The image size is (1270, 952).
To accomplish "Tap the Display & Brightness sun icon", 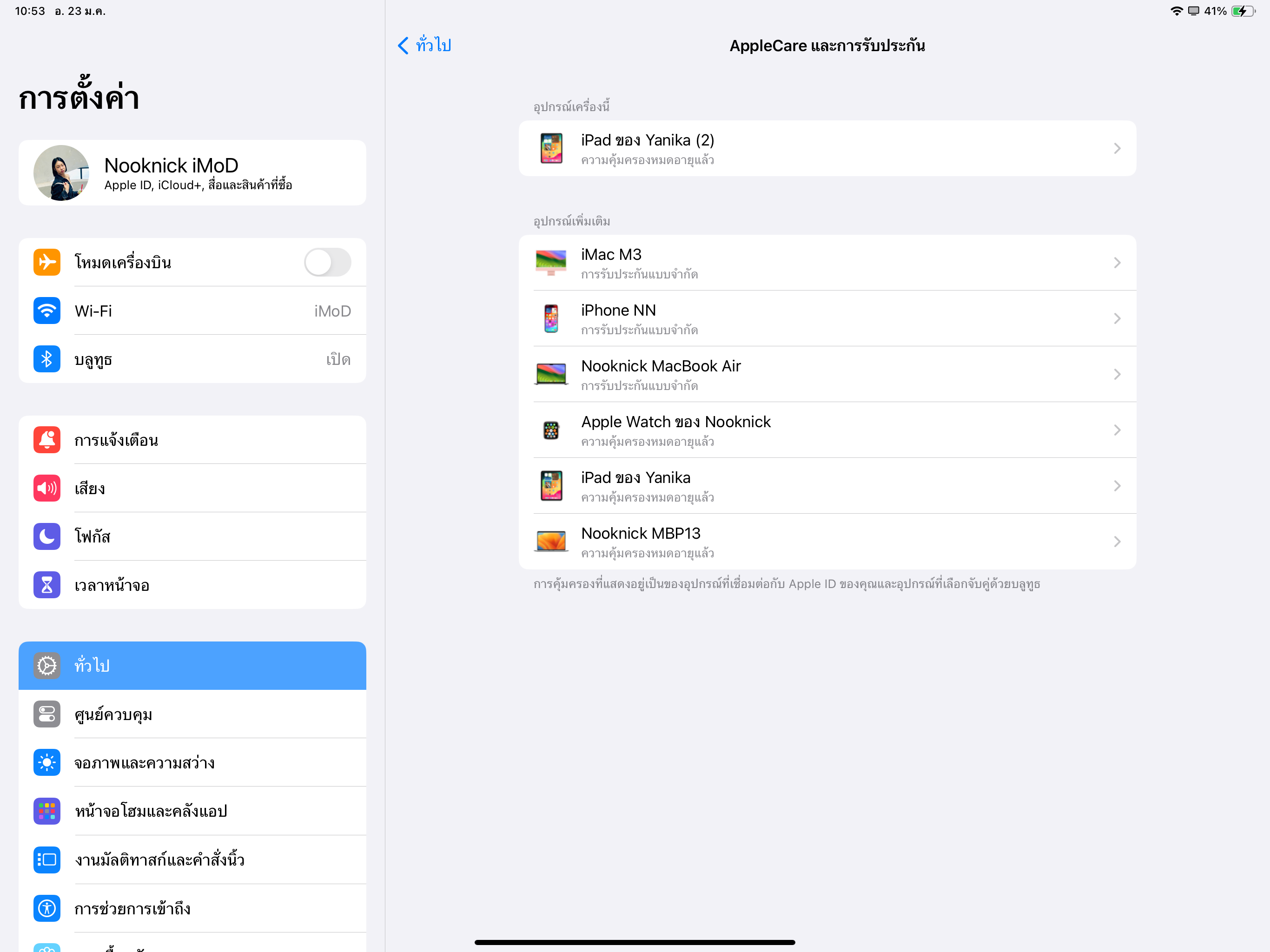I will (x=47, y=762).
